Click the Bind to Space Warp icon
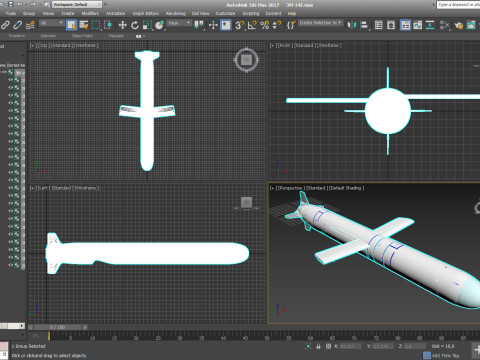Image resolution: width=480 pixels, height=360 pixels. pyautogui.click(x=30, y=25)
